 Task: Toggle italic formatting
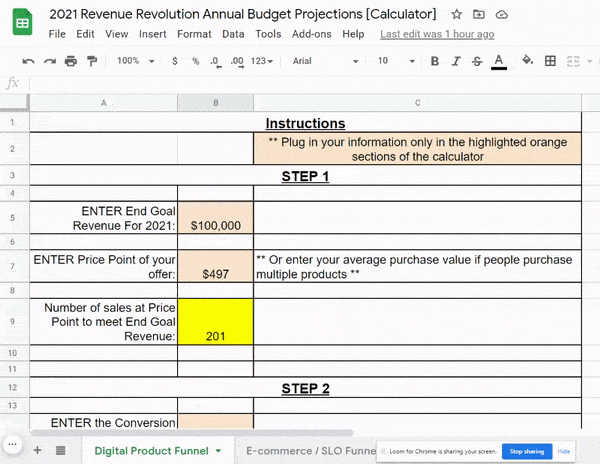coord(455,61)
